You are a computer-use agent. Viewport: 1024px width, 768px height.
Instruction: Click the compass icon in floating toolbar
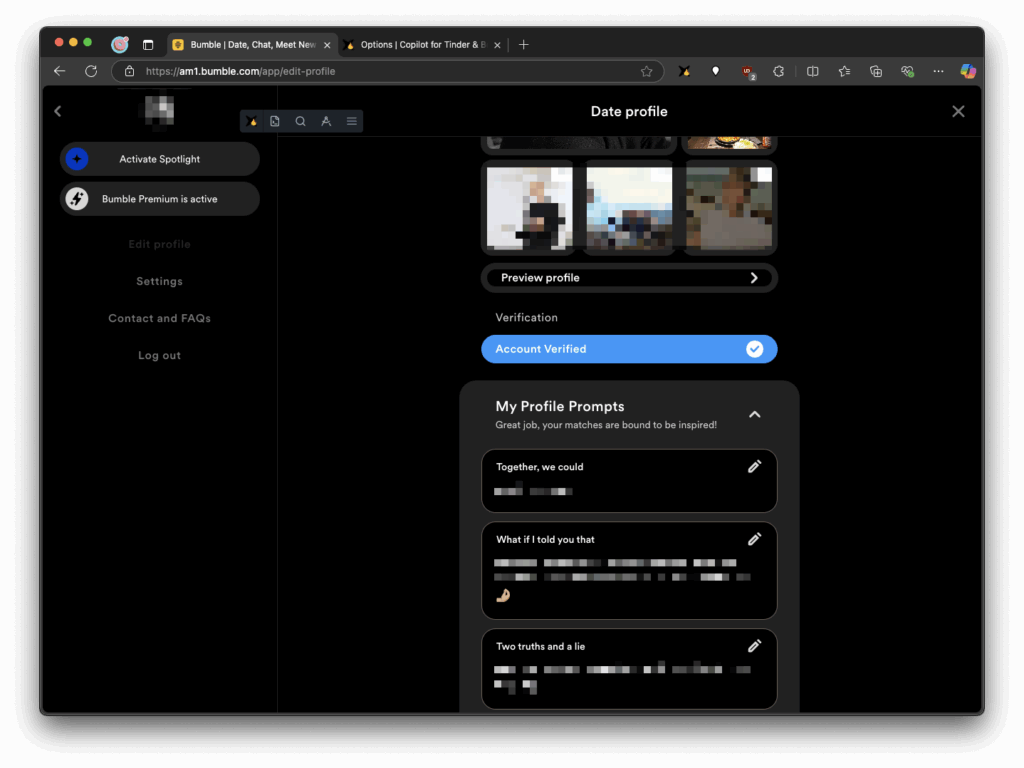326,121
